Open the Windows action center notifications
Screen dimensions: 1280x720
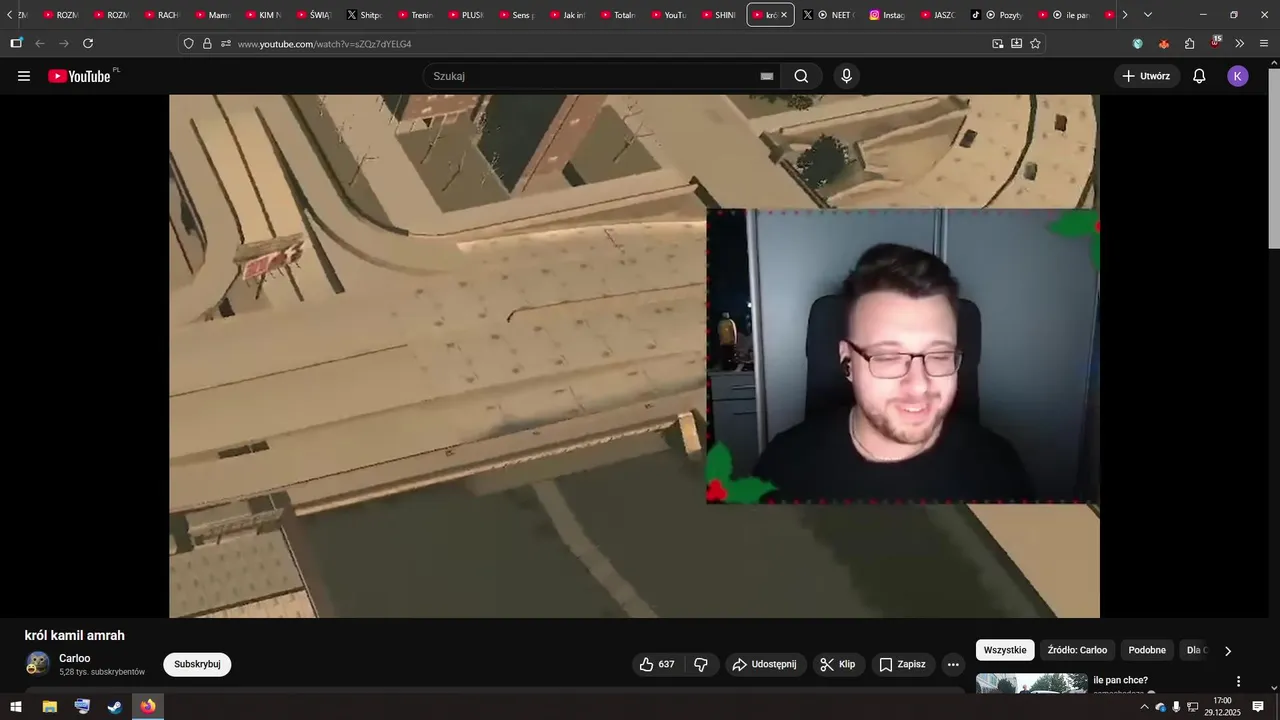[x=1258, y=707]
